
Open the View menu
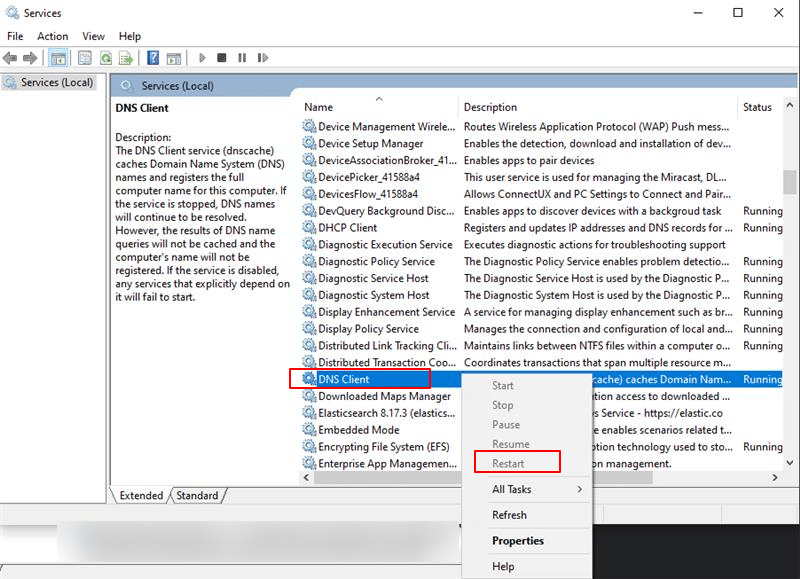(x=93, y=36)
